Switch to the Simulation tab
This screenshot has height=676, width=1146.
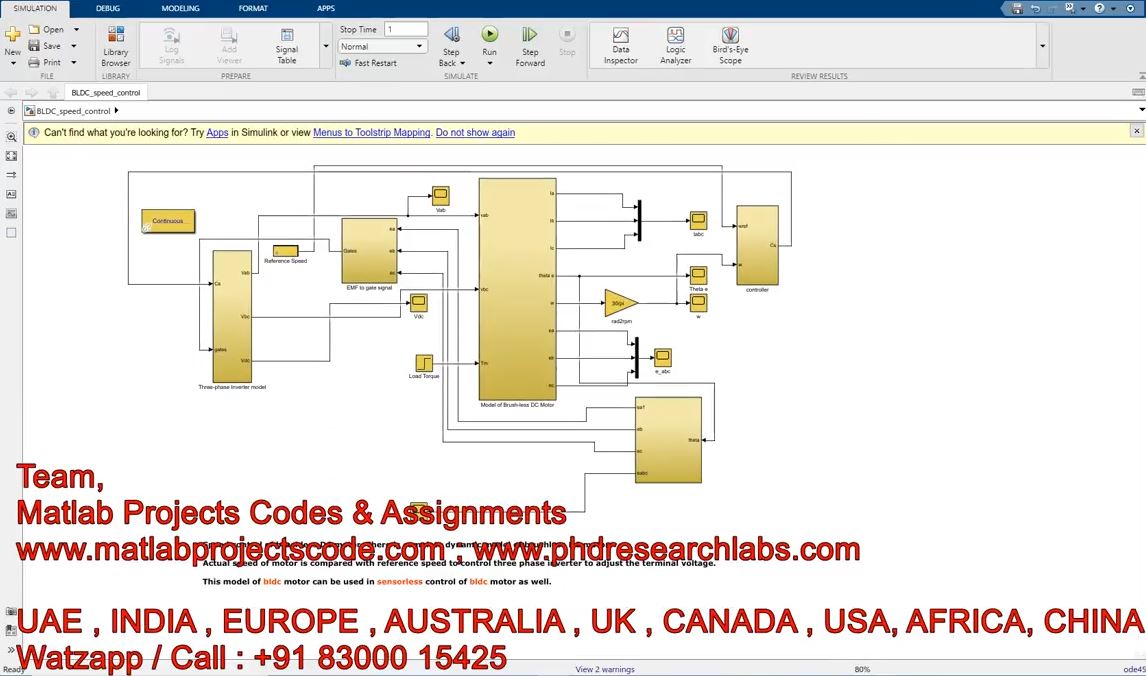point(35,8)
